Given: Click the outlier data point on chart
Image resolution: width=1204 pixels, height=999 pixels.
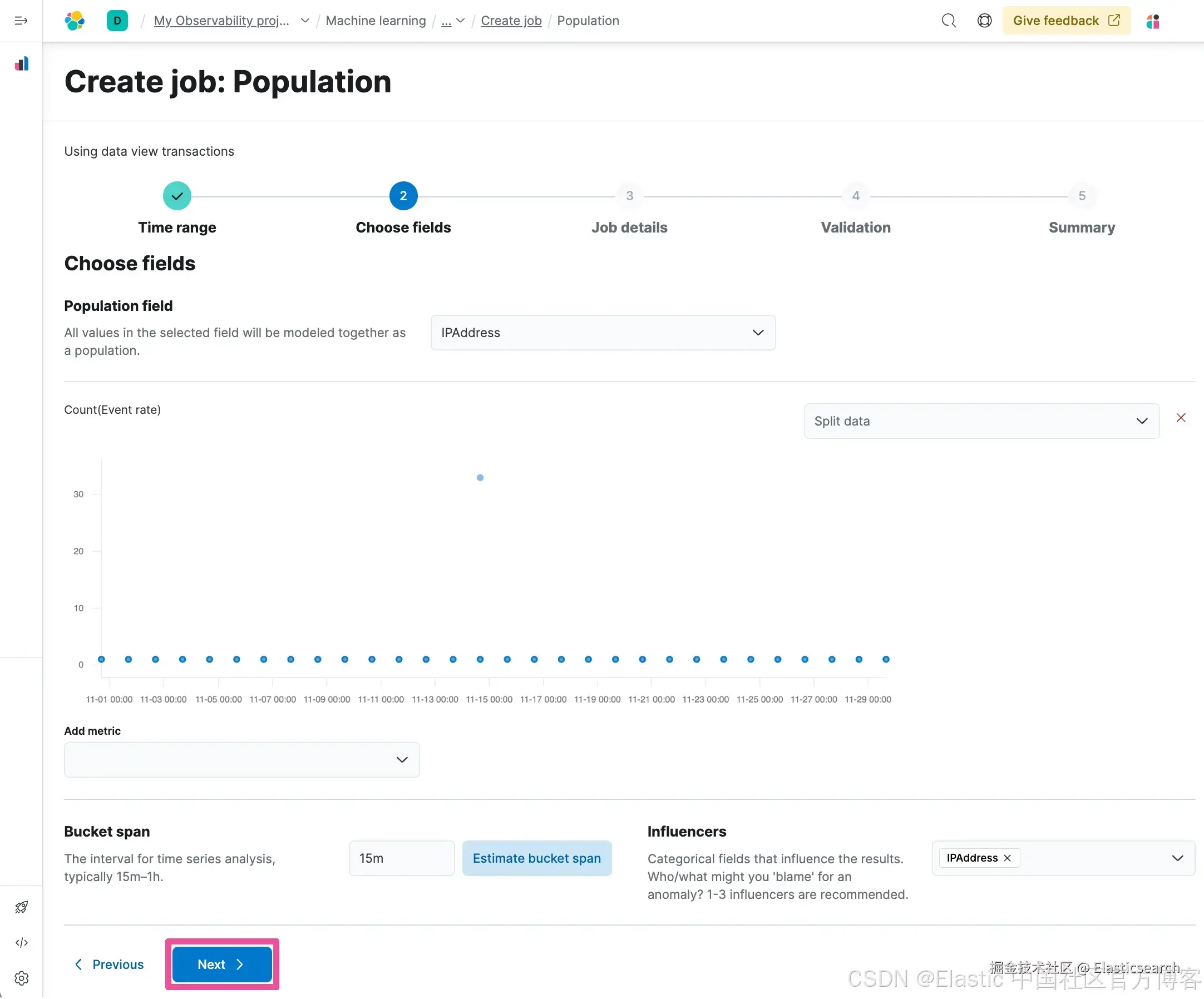Looking at the screenshot, I should pyautogui.click(x=481, y=478).
